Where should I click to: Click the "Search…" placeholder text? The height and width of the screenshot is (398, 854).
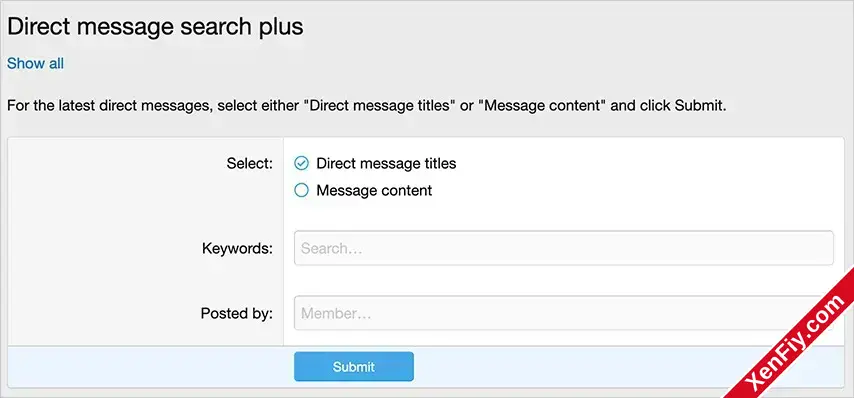coord(332,249)
